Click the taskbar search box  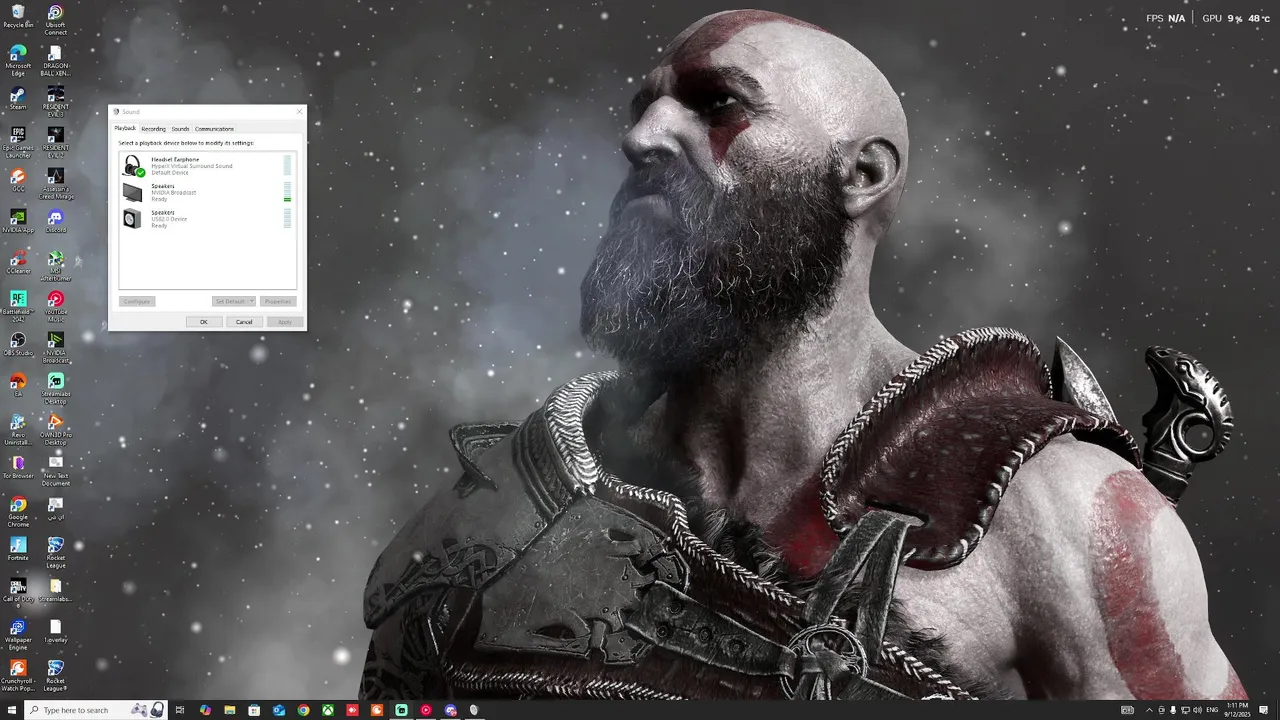point(94,710)
